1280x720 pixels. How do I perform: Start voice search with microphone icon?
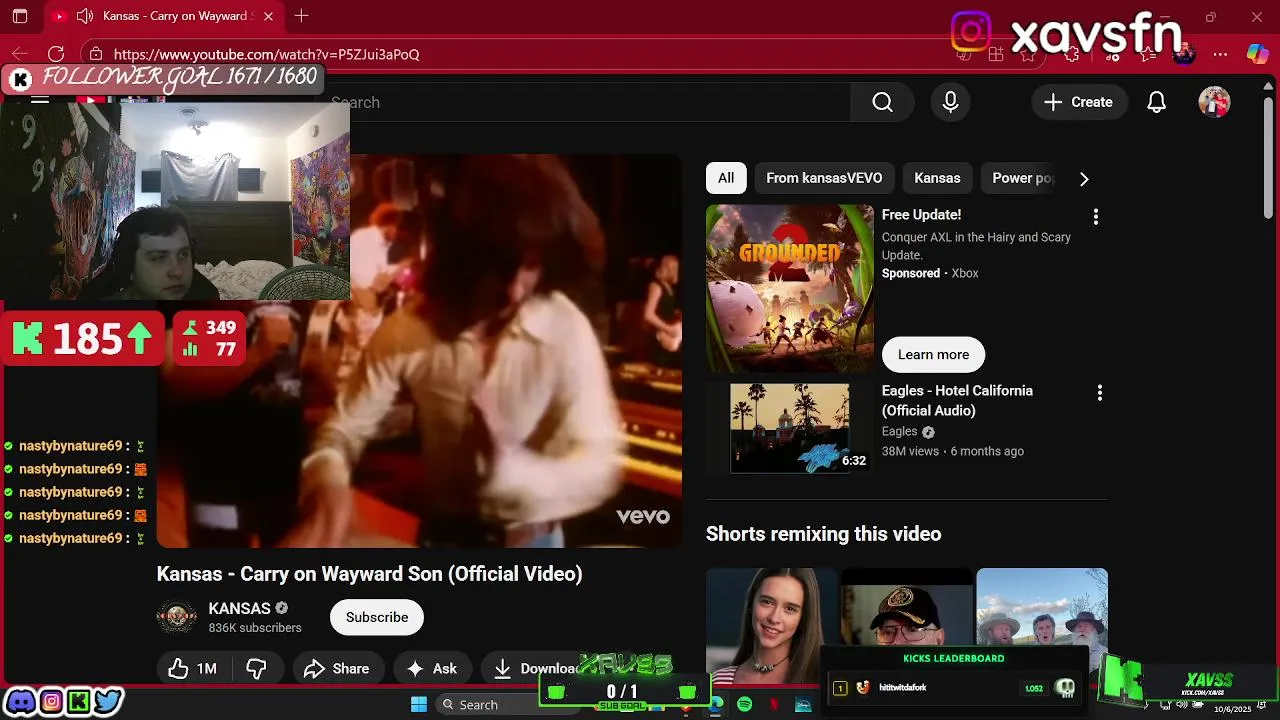coord(950,102)
